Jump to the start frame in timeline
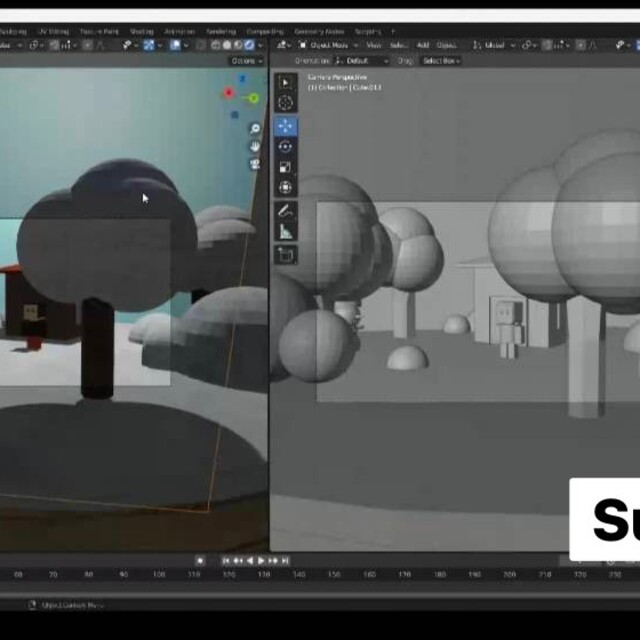The height and width of the screenshot is (640, 640). pos(226,561)
